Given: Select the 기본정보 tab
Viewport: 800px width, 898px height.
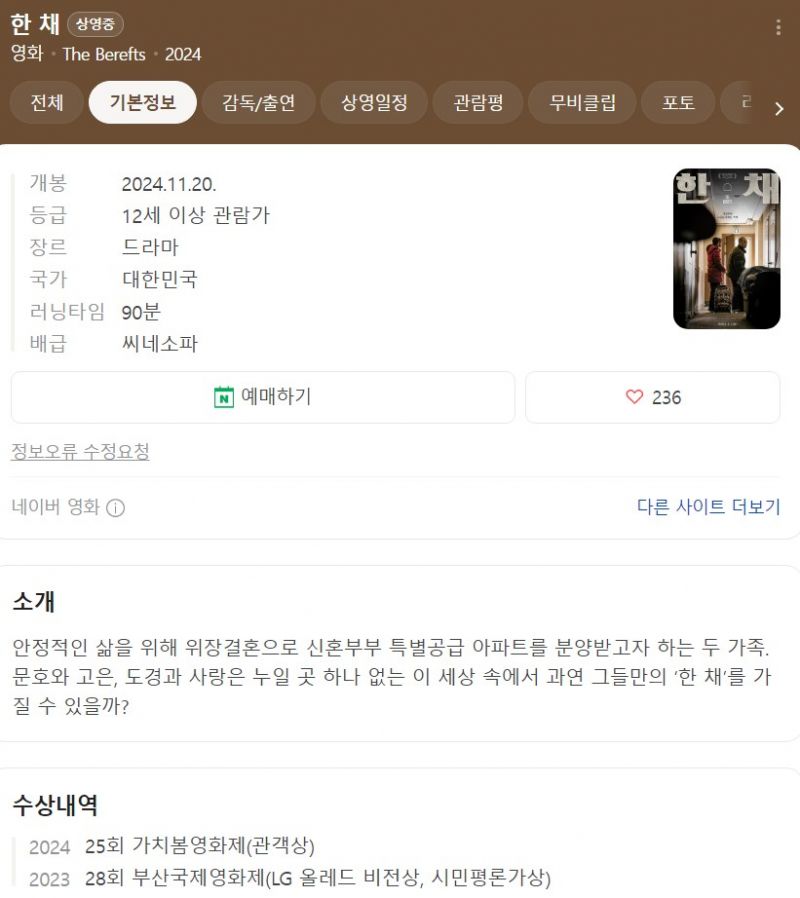Looking at the screenshot, I should [x=143, y=103].
